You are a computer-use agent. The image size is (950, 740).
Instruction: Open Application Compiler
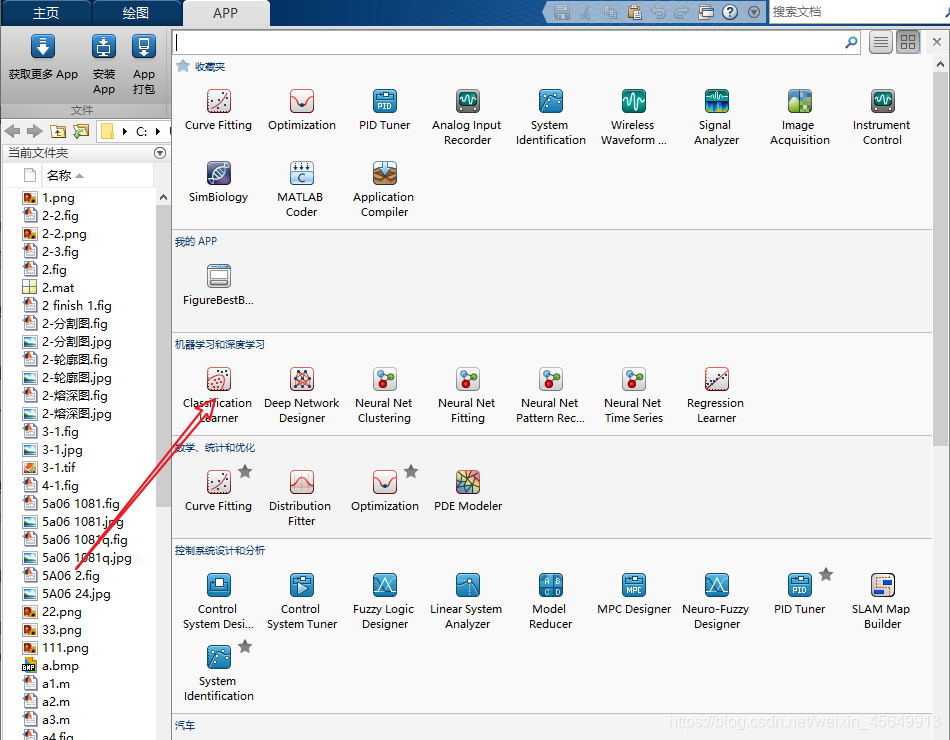[x=384, y=188]
